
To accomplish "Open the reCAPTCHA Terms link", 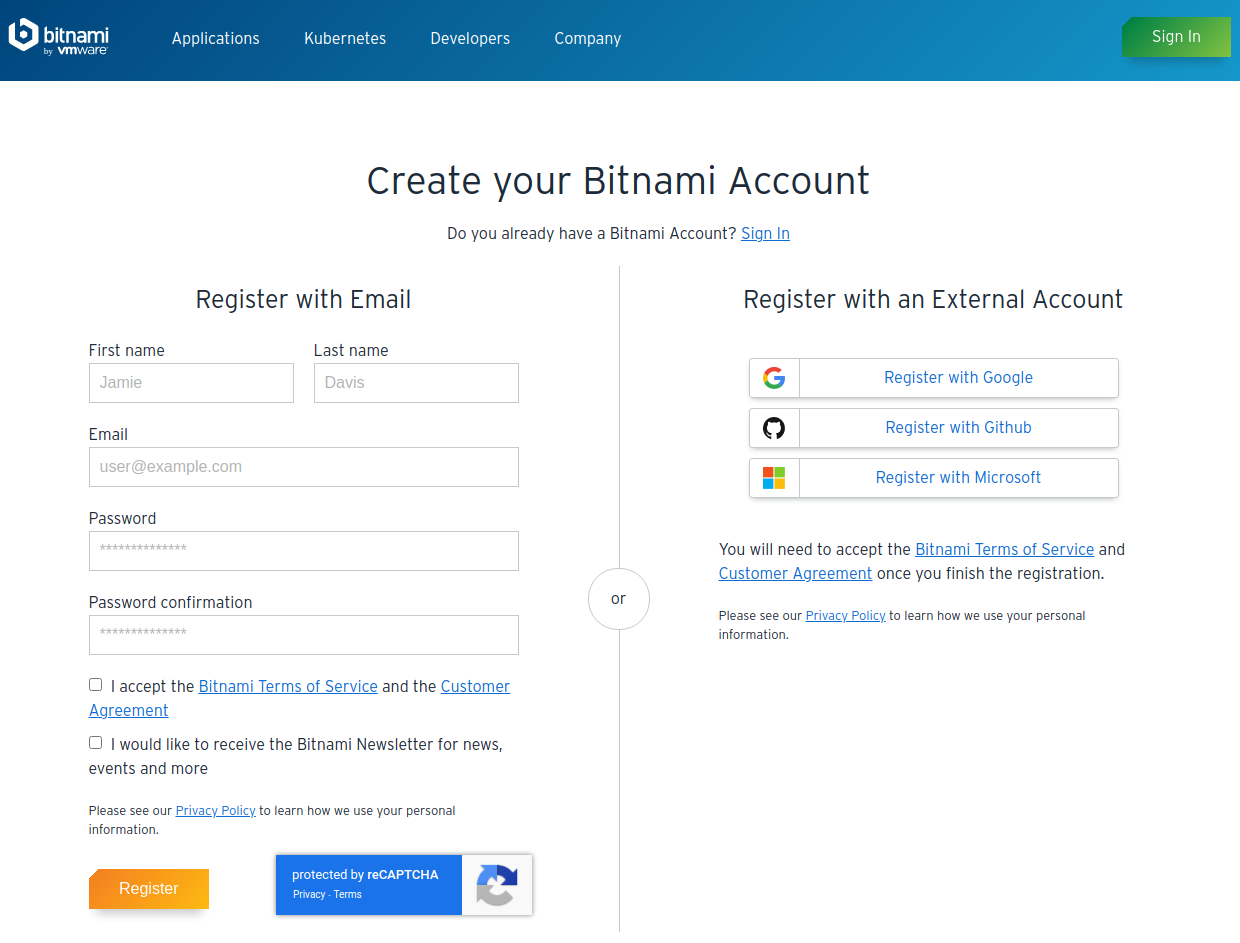I will pyautogui.click(x=348, y=894).
